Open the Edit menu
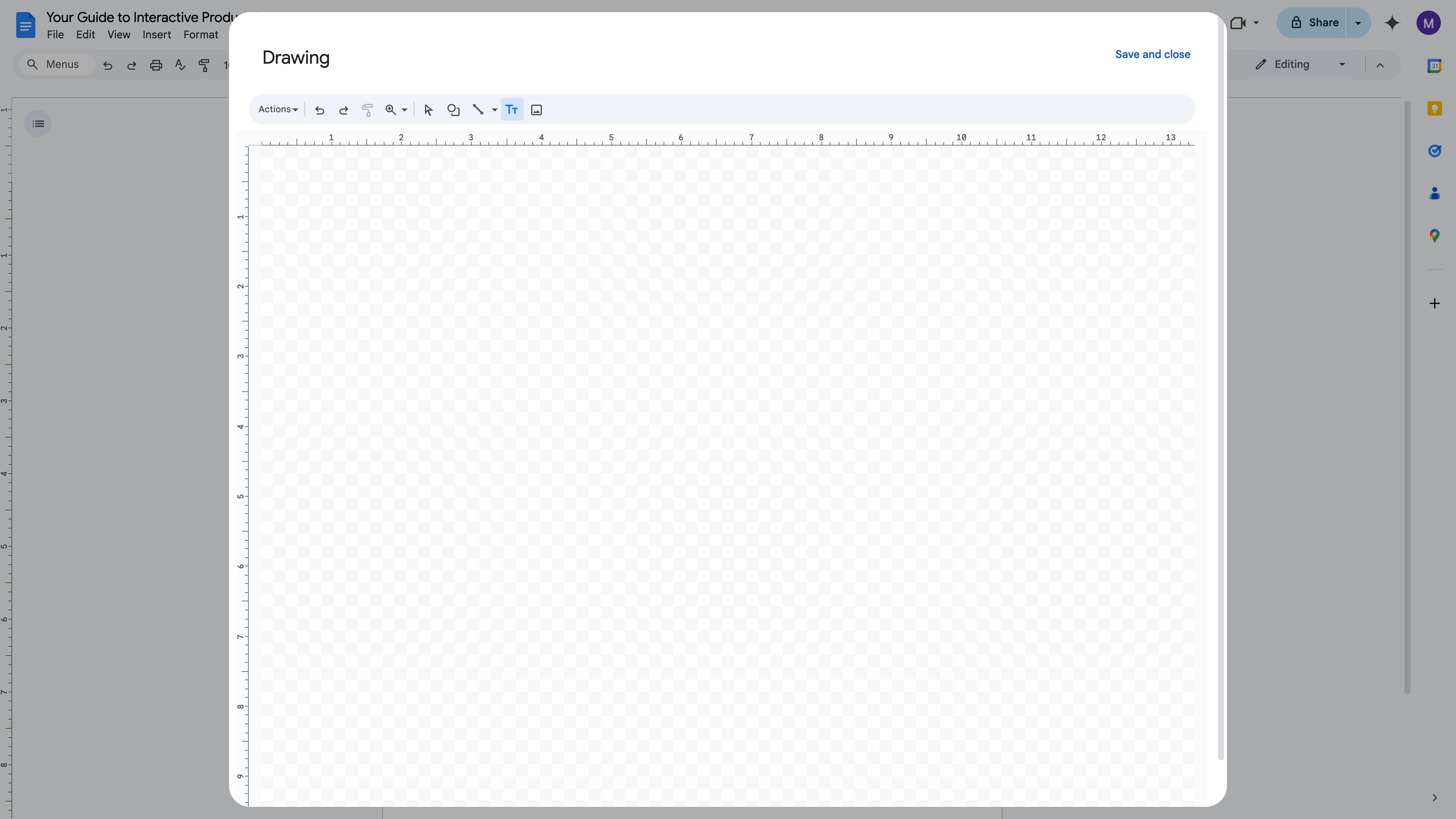1456x819 pixels. pyautogui.click(x=85, y=35)
